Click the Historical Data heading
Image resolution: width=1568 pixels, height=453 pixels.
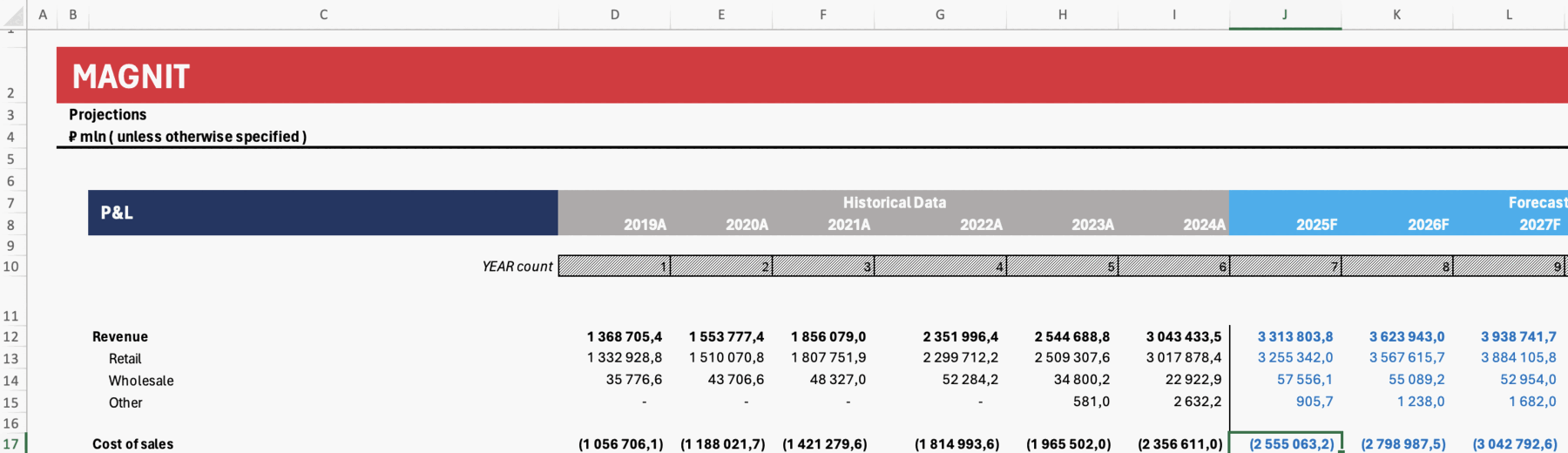[x=894, y=202]
